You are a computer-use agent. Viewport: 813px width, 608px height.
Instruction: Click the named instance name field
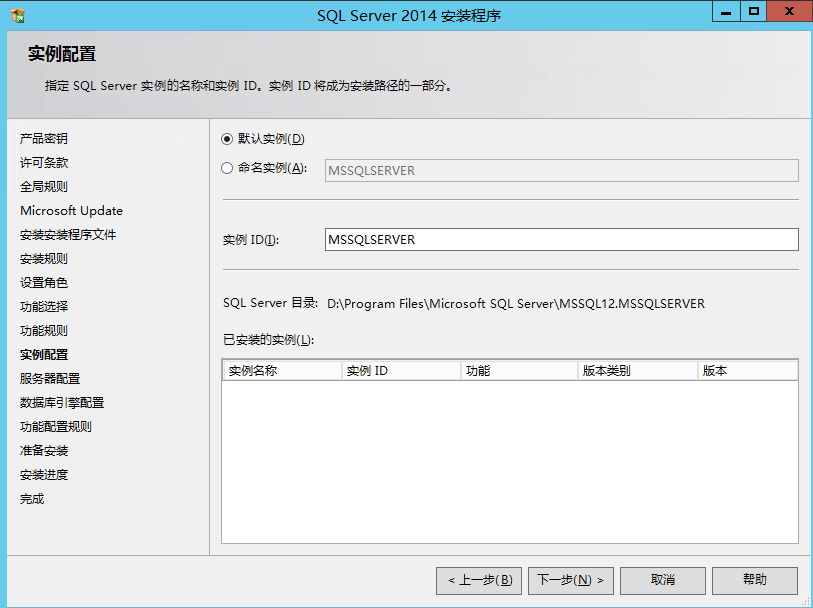coord(562,171)
